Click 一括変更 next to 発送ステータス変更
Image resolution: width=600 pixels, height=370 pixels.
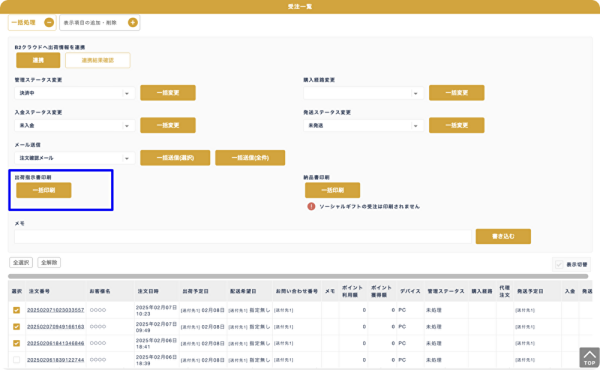[457, 125]
